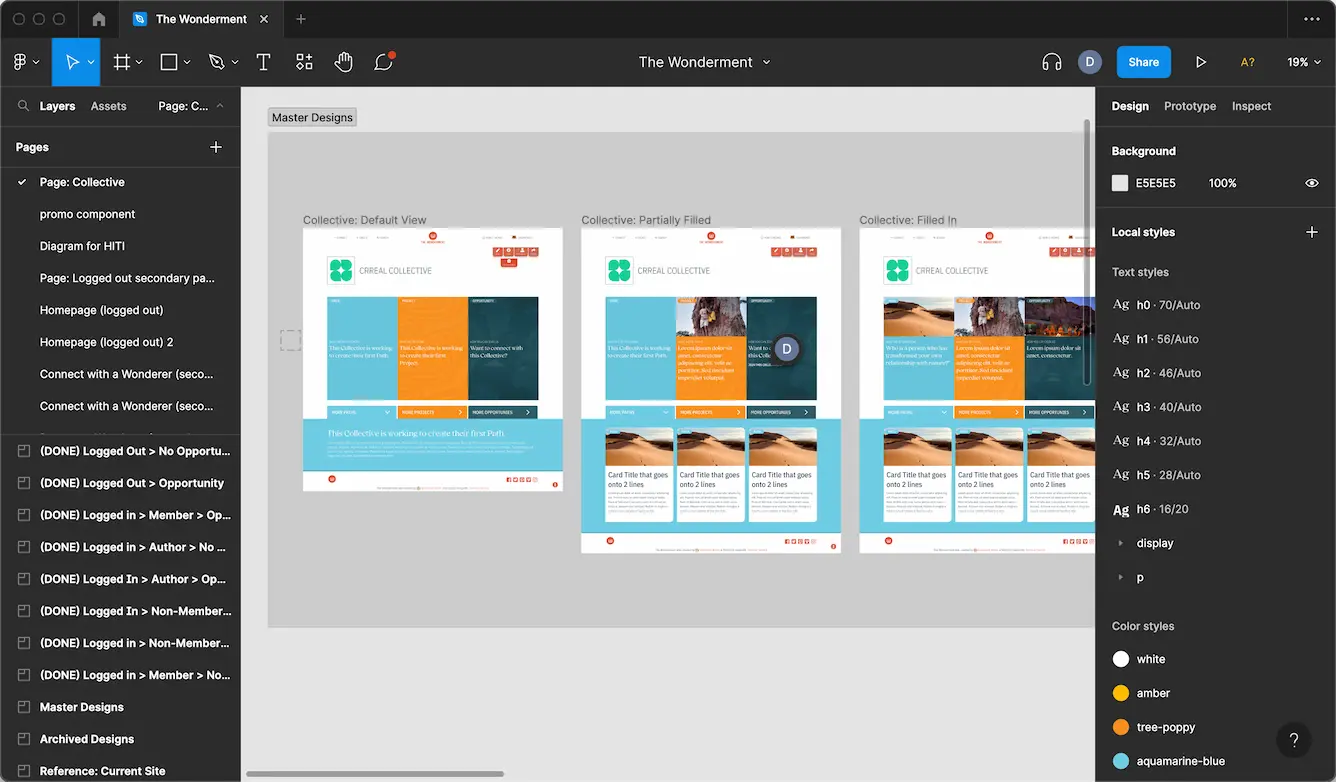
Task: Open a new tab with plus icon
Action: (301, 19)
